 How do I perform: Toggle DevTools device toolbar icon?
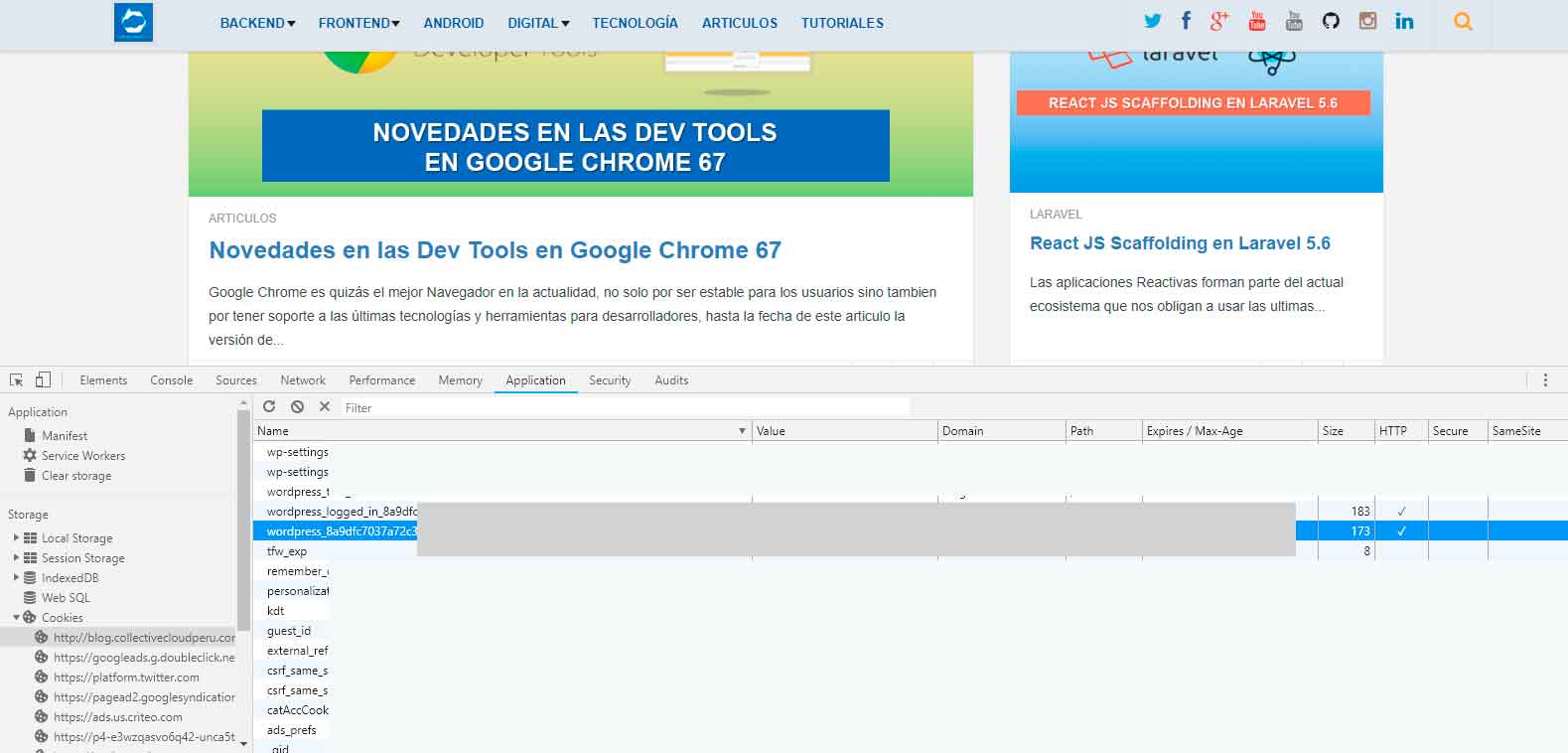click(x=43, y=380)
